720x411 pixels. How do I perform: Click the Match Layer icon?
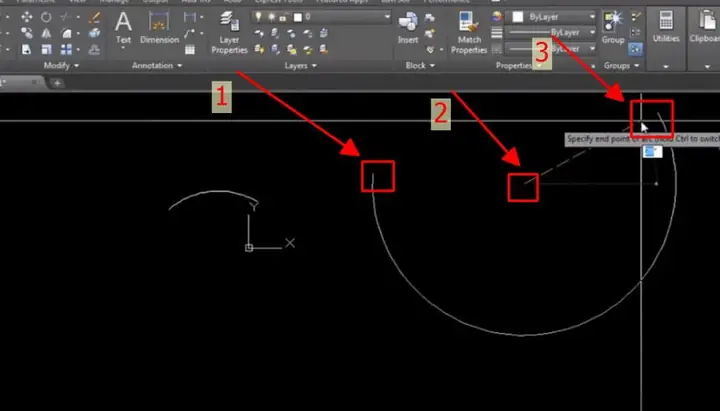pos(324,49)
